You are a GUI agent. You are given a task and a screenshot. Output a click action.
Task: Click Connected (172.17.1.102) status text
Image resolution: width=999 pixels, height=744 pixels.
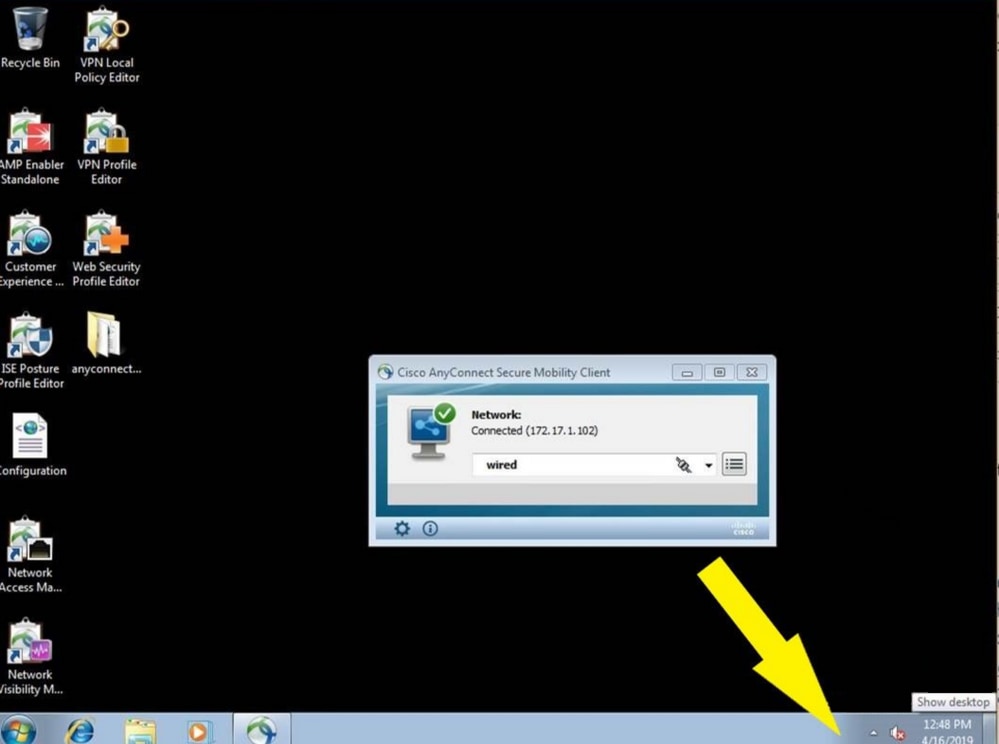(x=534, y=431)
